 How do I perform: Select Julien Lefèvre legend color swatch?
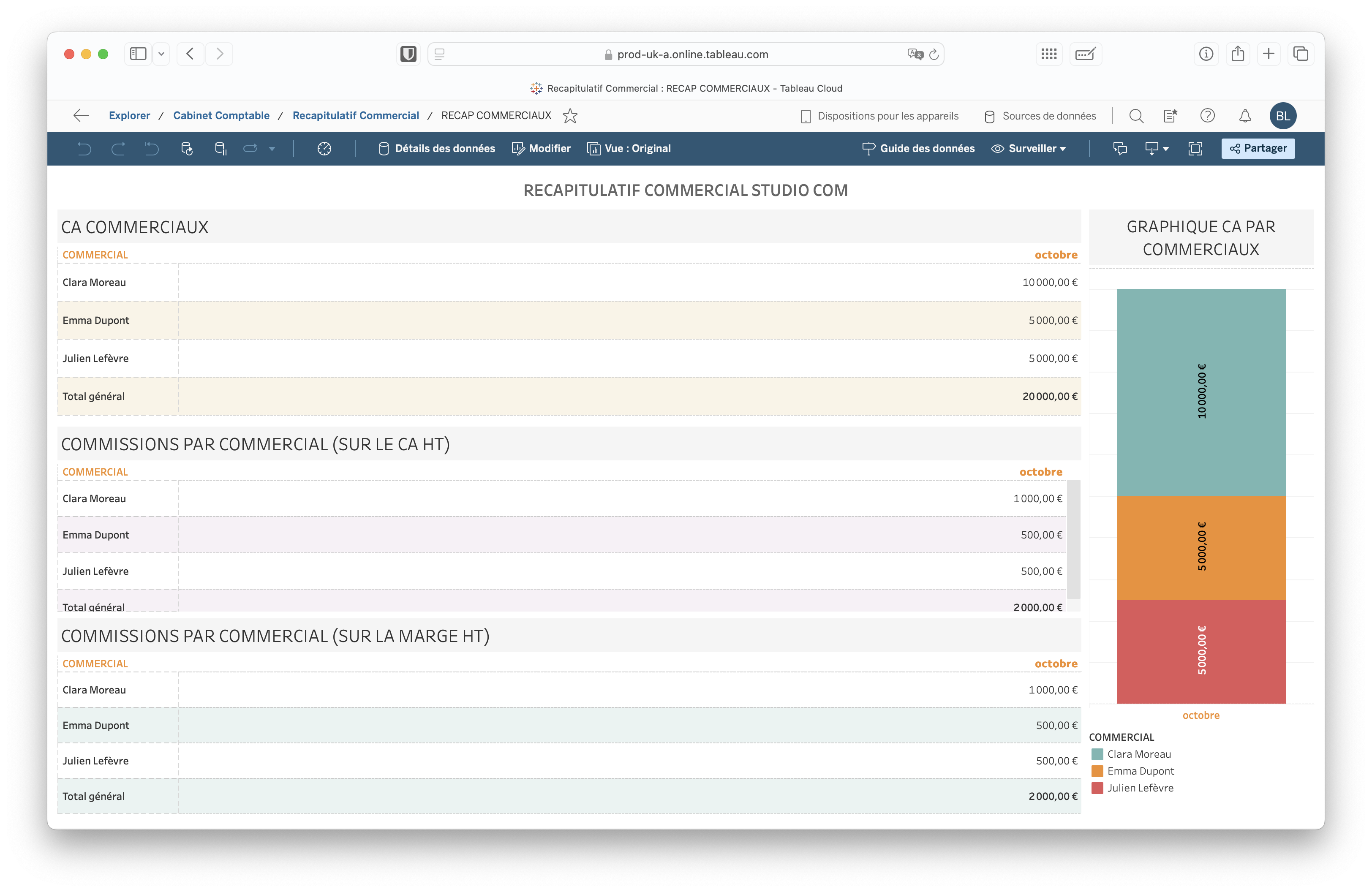1097,788
